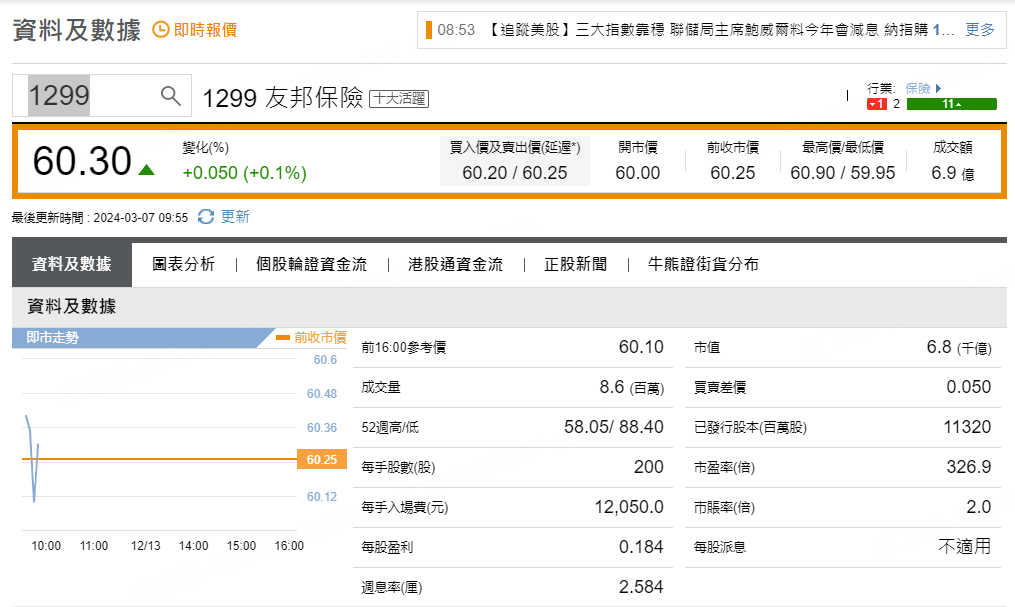Image resolution: width=1015 pixels, height=607 pixels.
Task: Open the 個股輪證資金流 tab
Action: (311, 264)
